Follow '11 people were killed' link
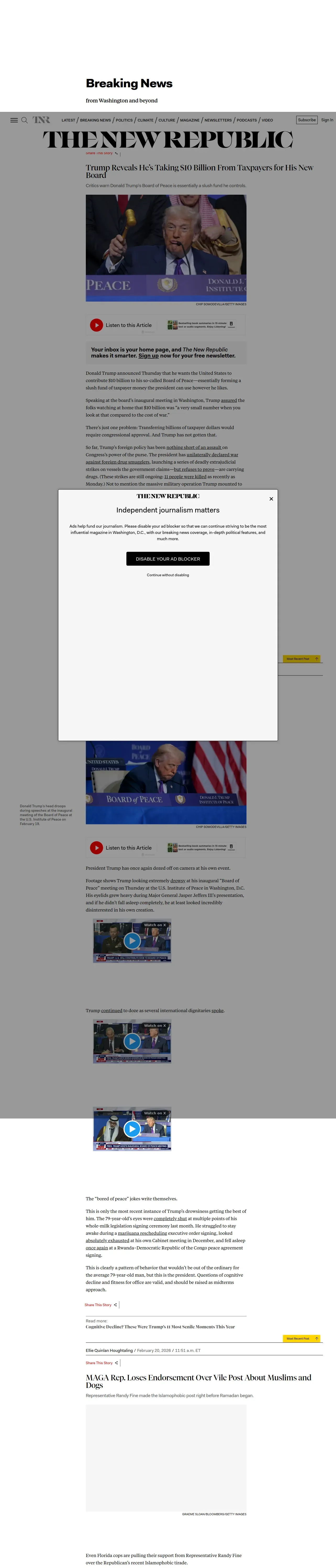The width and height of the screenshot is (336, 1568). pos(185,477)
